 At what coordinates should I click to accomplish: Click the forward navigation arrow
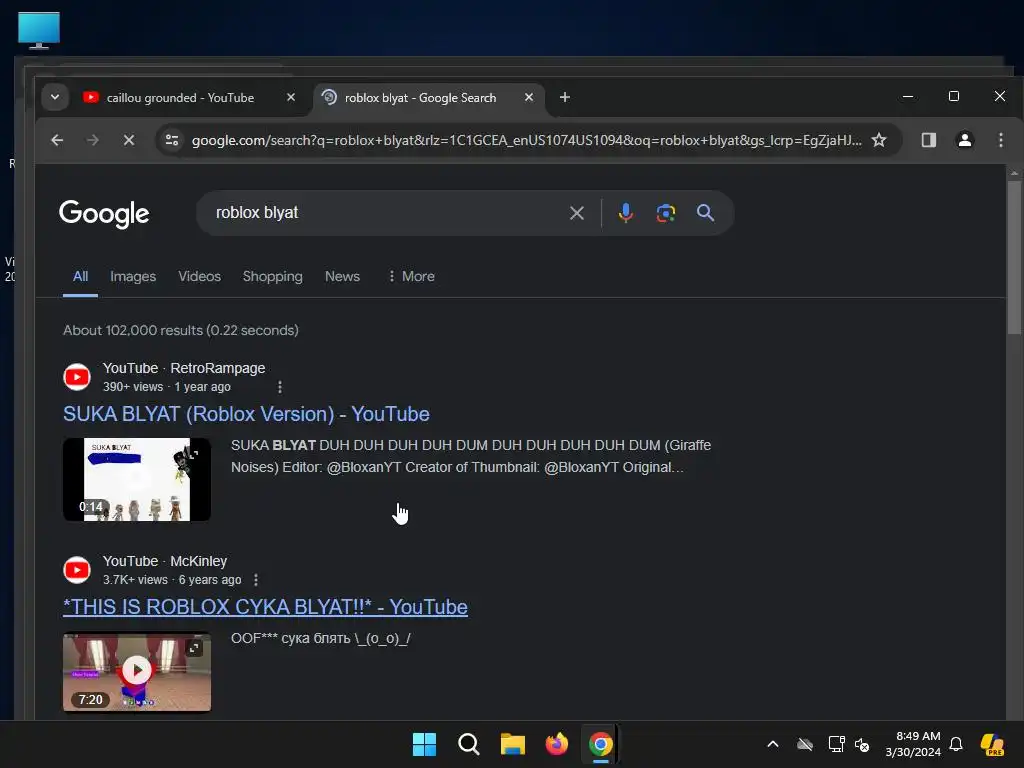point(93,140)
